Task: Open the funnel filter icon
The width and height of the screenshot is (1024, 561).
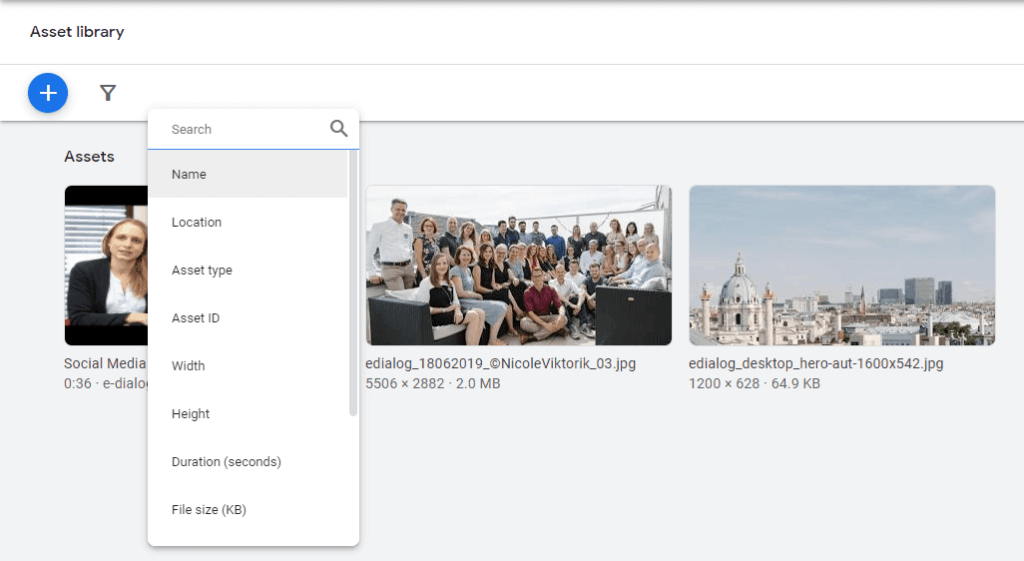Action: [108, 93]
